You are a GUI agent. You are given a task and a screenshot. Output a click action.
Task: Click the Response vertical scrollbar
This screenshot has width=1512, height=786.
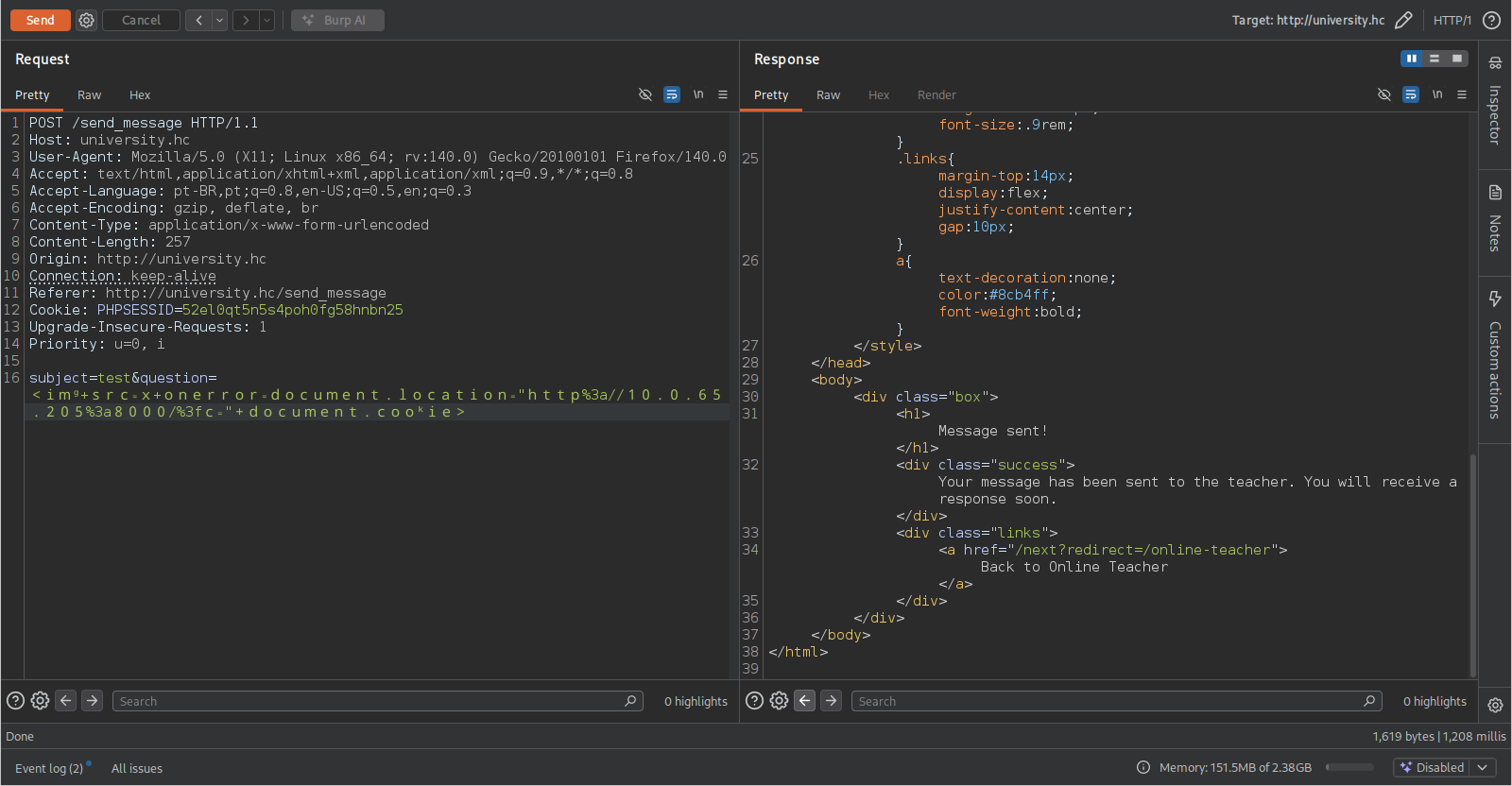pos(1472,565)
